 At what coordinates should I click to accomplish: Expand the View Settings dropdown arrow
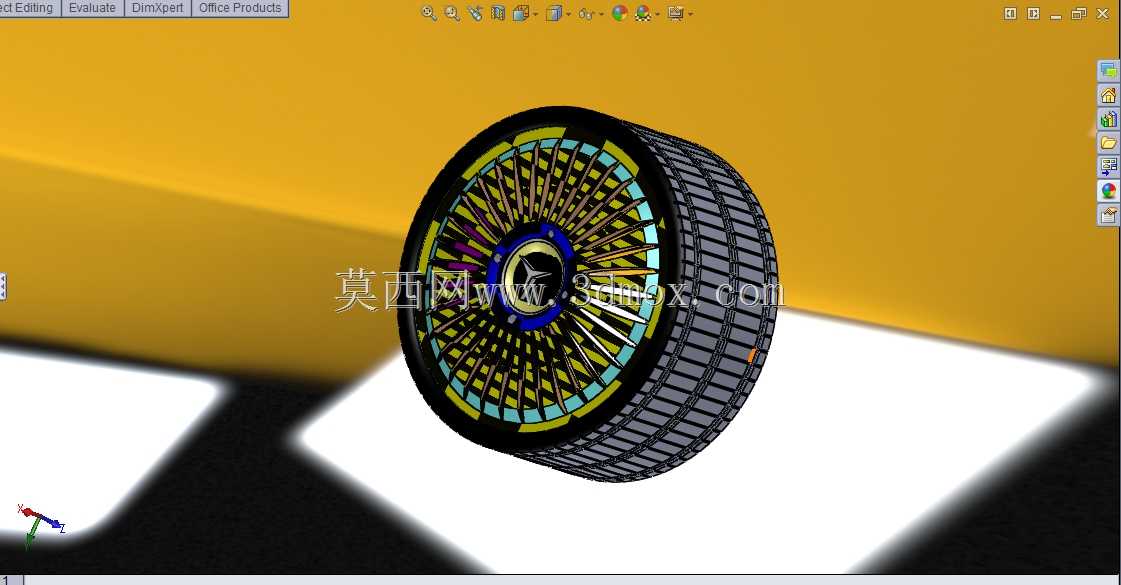(690, 14)
